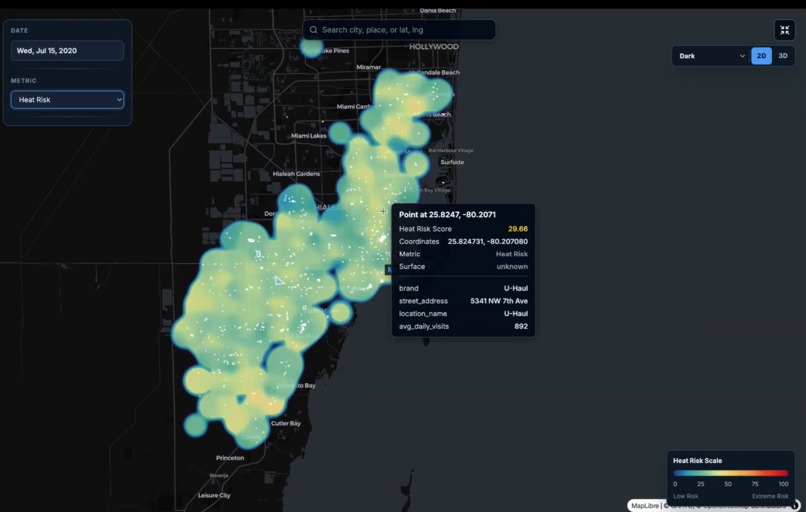Open the date picker showing Wed, Jul 15, 2020
Image resolution: width=806 pixels, height=512 pixels.
coord(67,51)
